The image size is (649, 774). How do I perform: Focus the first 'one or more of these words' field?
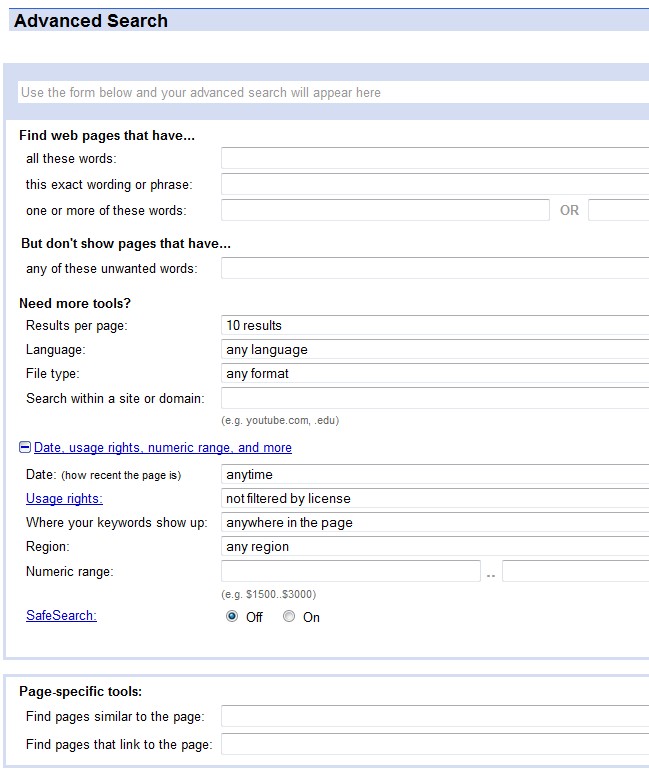point(385,210)
